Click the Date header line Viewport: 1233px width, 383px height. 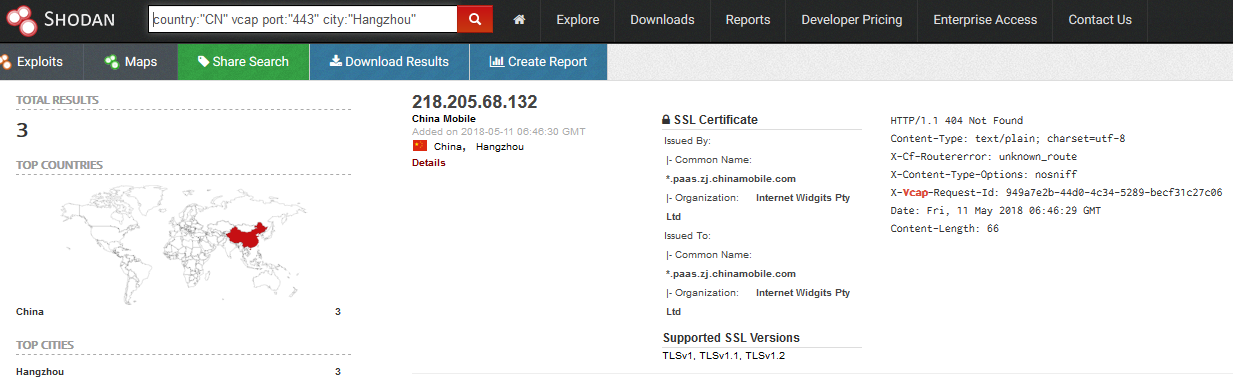point(995,211)
